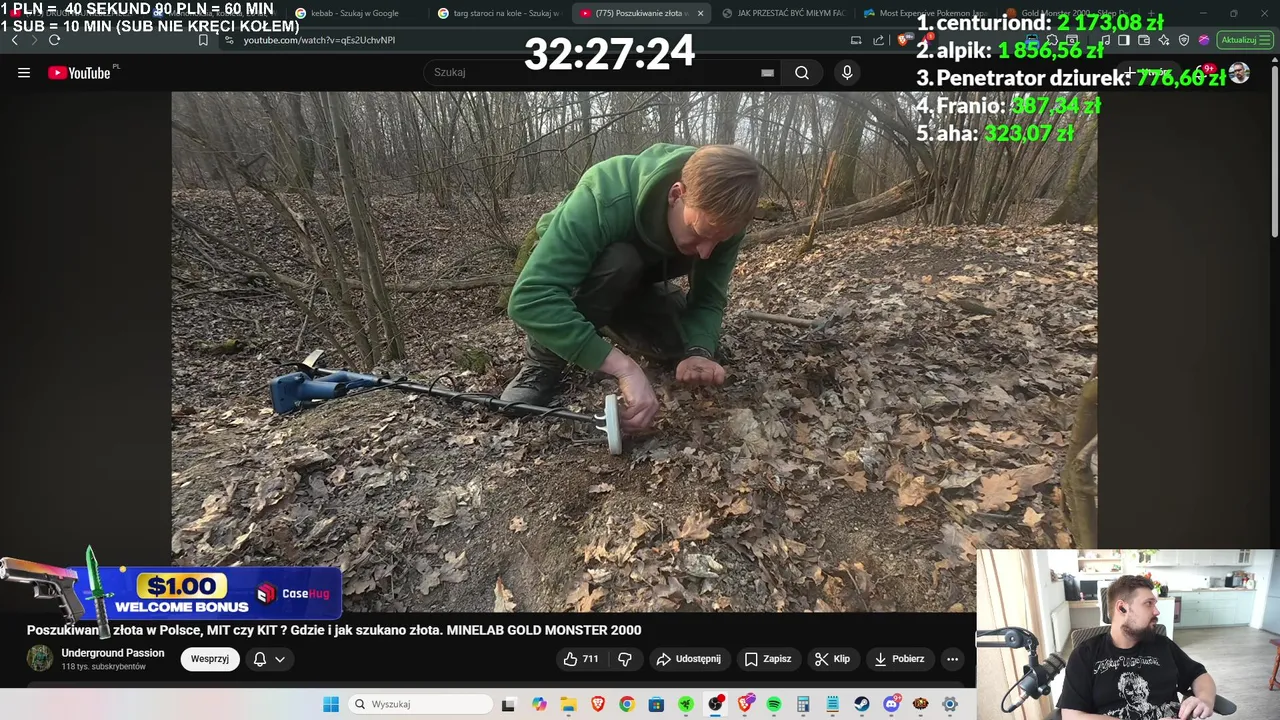This screenshot has height=720, width=1280.
Task: Switch to the 'Most Expensive Pokemon' tab
Action: click(x=925, y=13)
